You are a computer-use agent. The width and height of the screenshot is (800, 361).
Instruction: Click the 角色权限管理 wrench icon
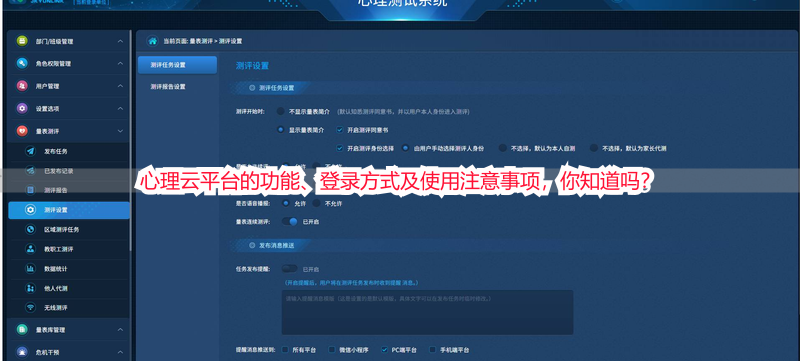(21, 63)
